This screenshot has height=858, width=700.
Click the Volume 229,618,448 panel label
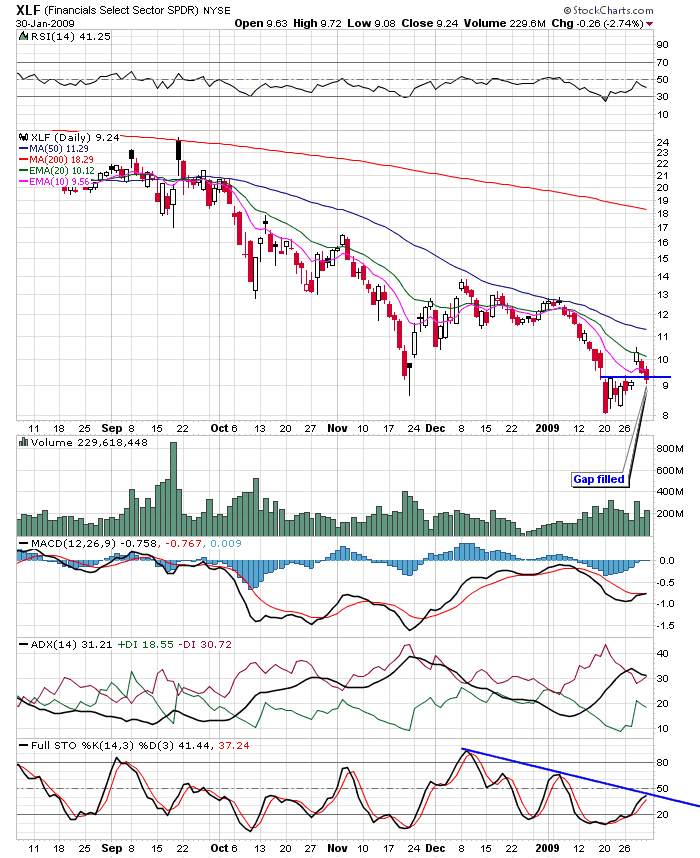[x=89, y=442]
